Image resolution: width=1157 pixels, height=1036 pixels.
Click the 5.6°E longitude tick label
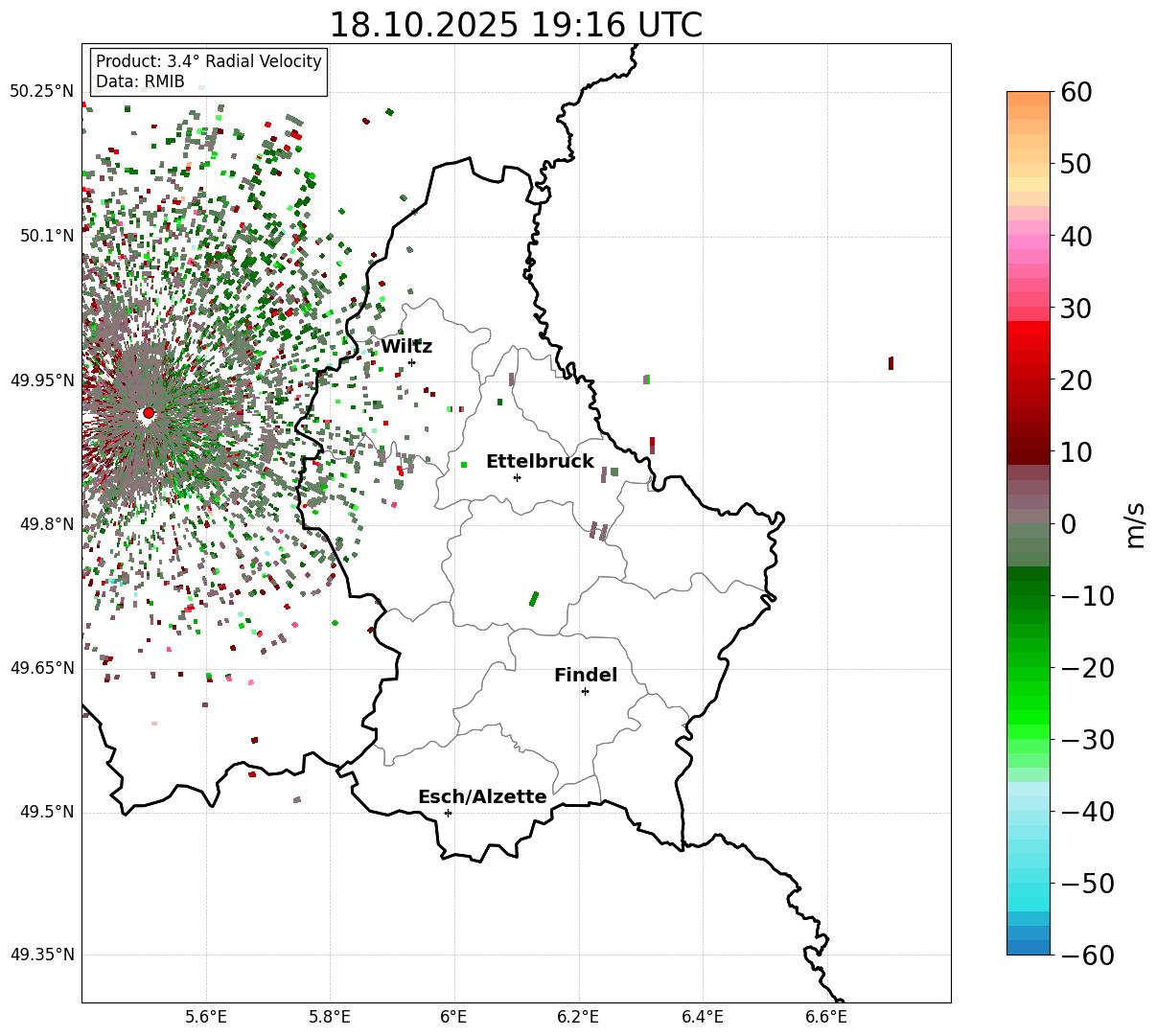206,1017
